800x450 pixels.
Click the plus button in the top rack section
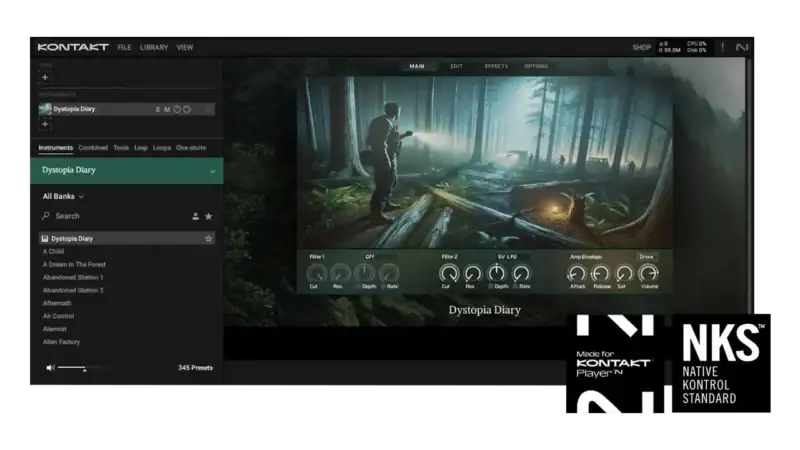coord(45,78)
